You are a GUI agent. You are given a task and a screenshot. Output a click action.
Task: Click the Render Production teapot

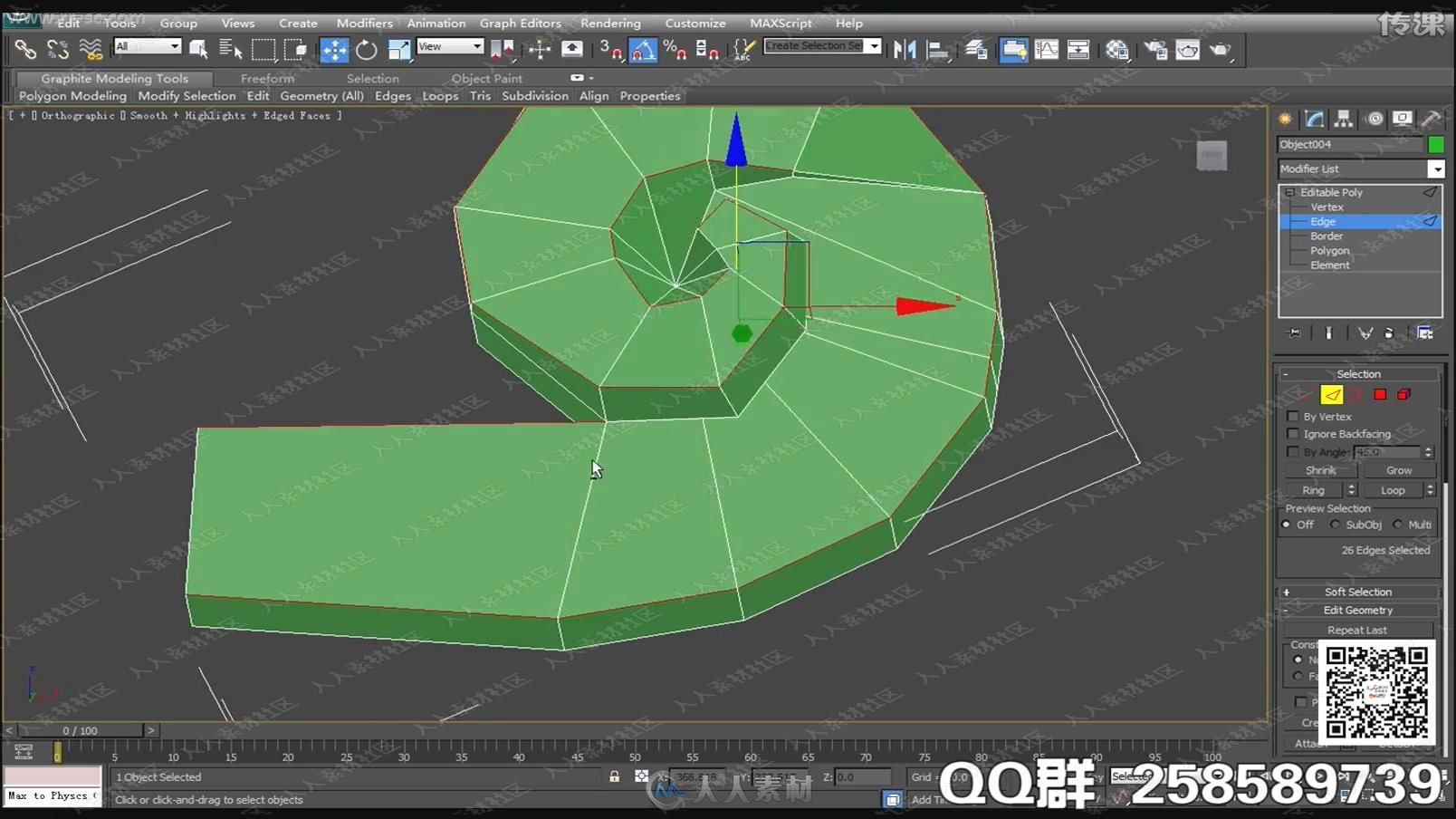(1221, 50)
